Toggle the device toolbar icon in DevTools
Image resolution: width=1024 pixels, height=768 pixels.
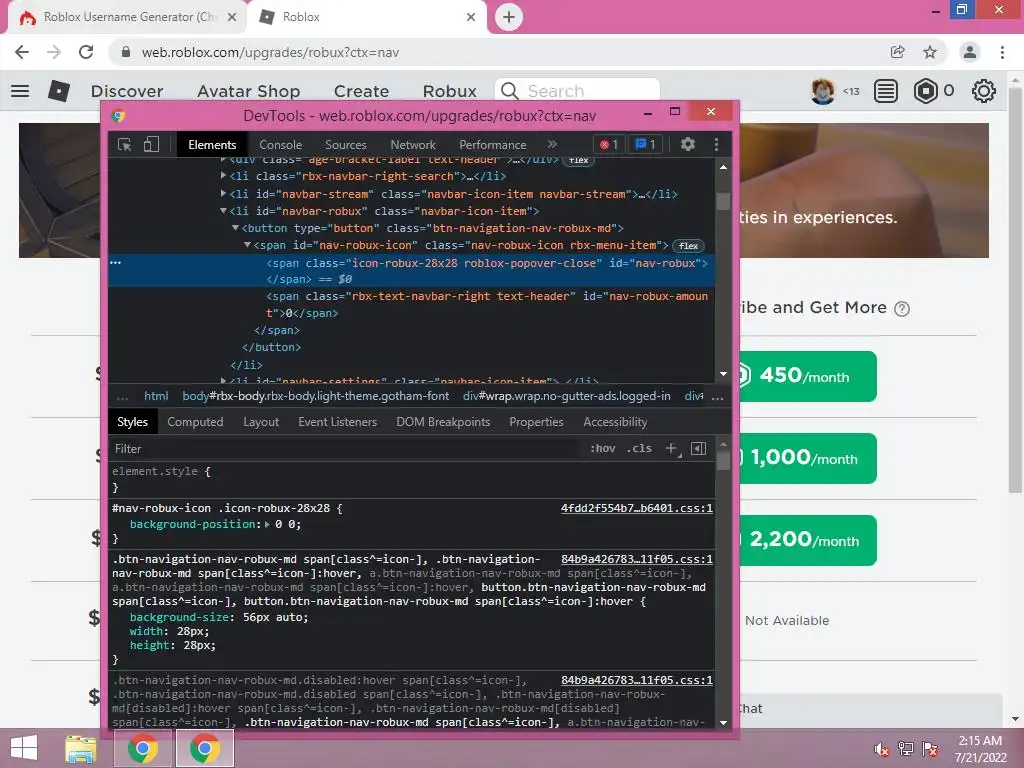[151, 144]
